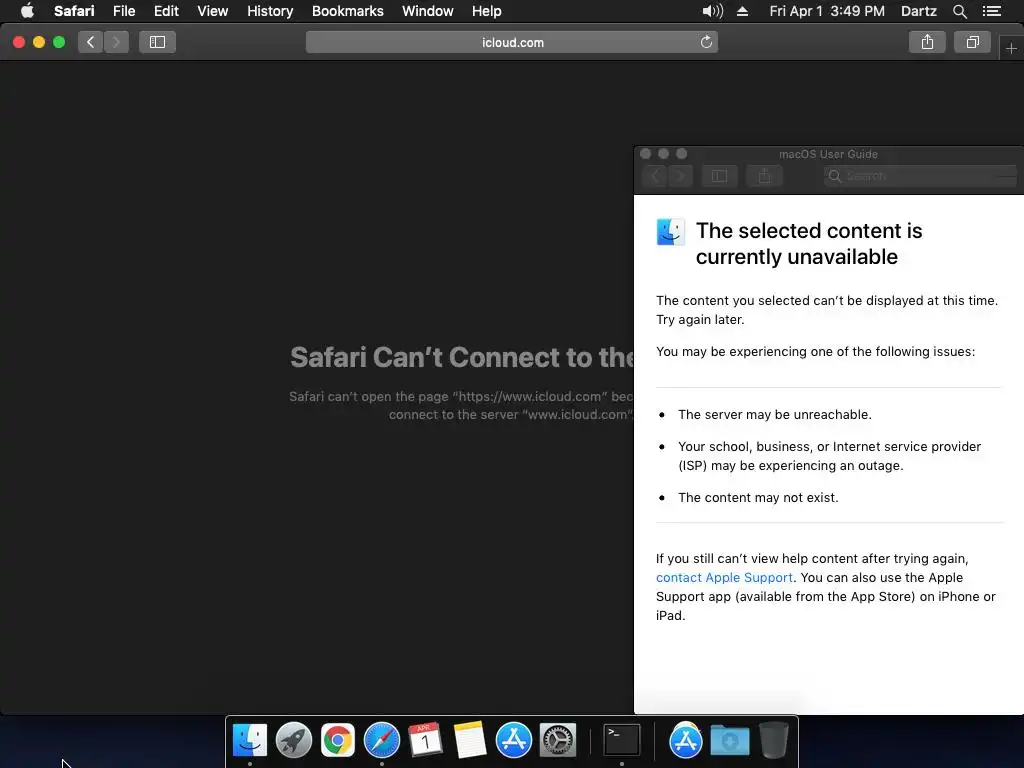Make the Safari window full screen

[x=59, y=42]
